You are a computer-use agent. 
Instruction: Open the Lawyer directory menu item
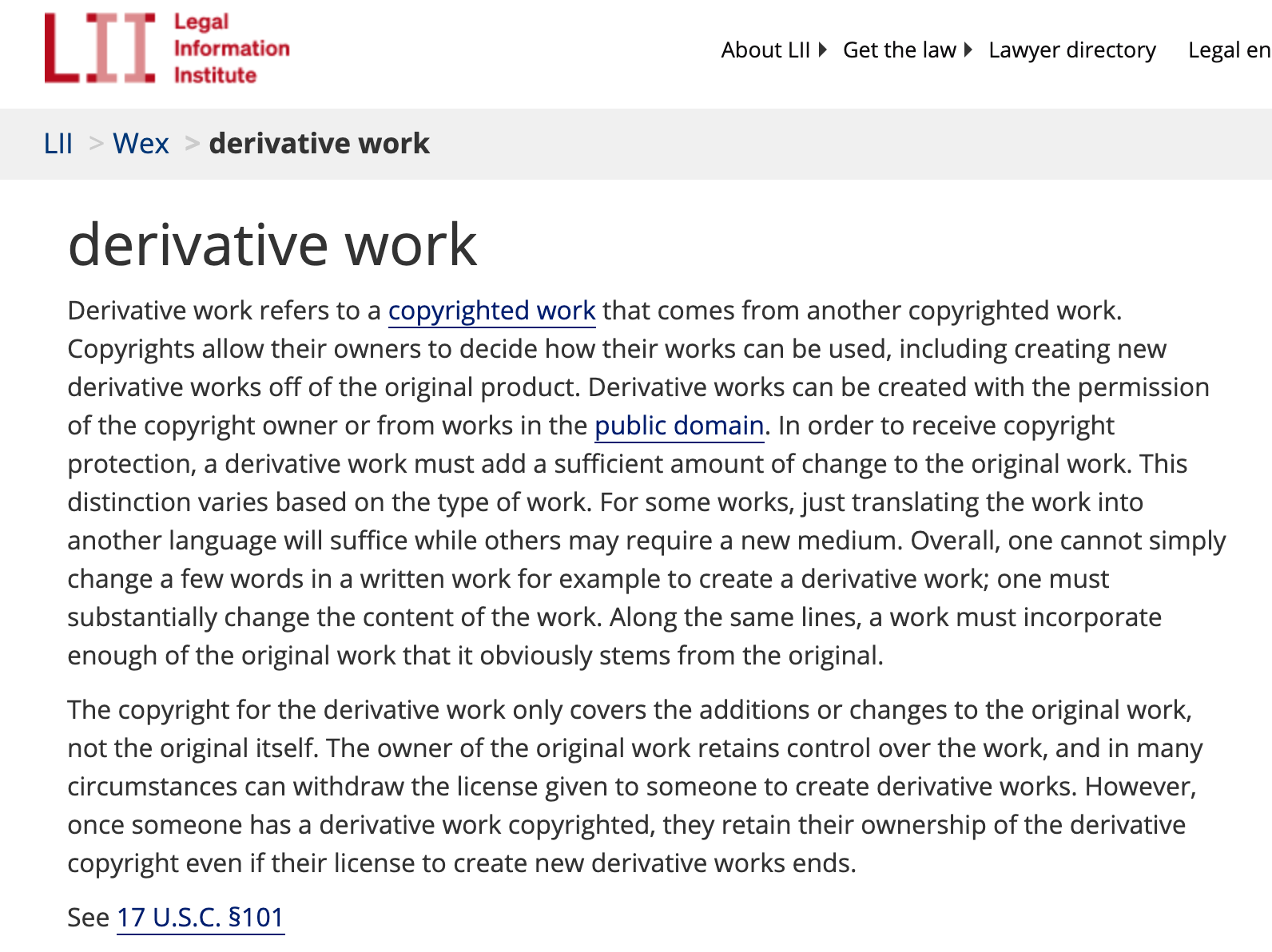click(x=1072, y=50)
